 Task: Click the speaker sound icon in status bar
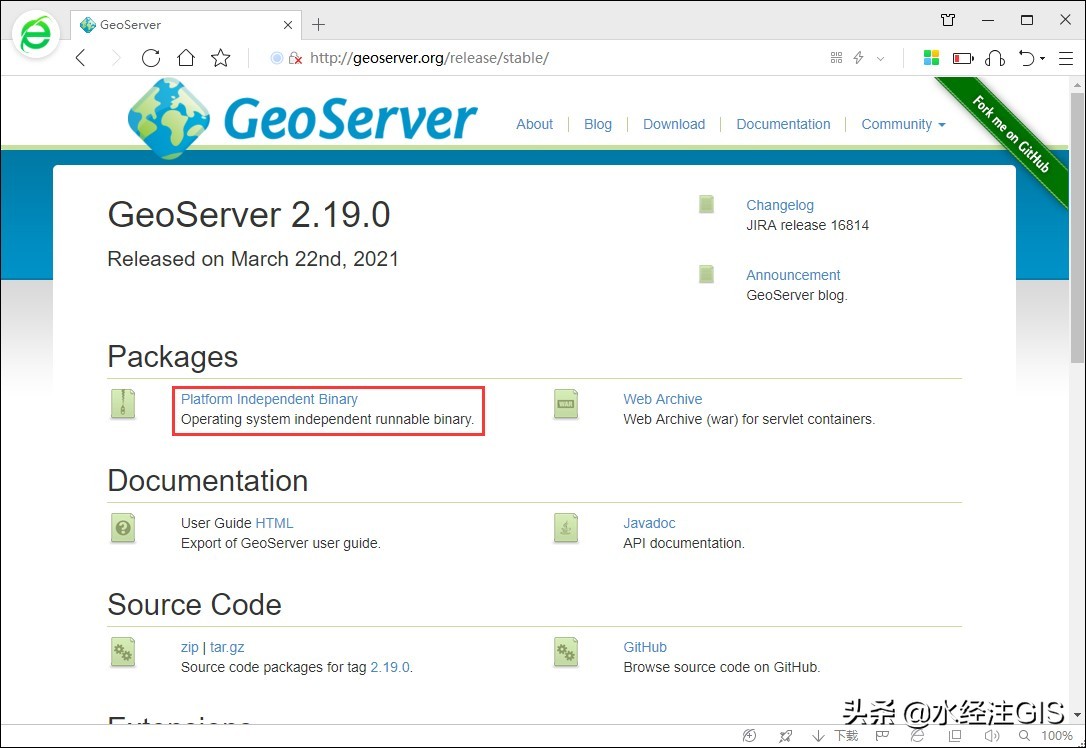point(992,736)
